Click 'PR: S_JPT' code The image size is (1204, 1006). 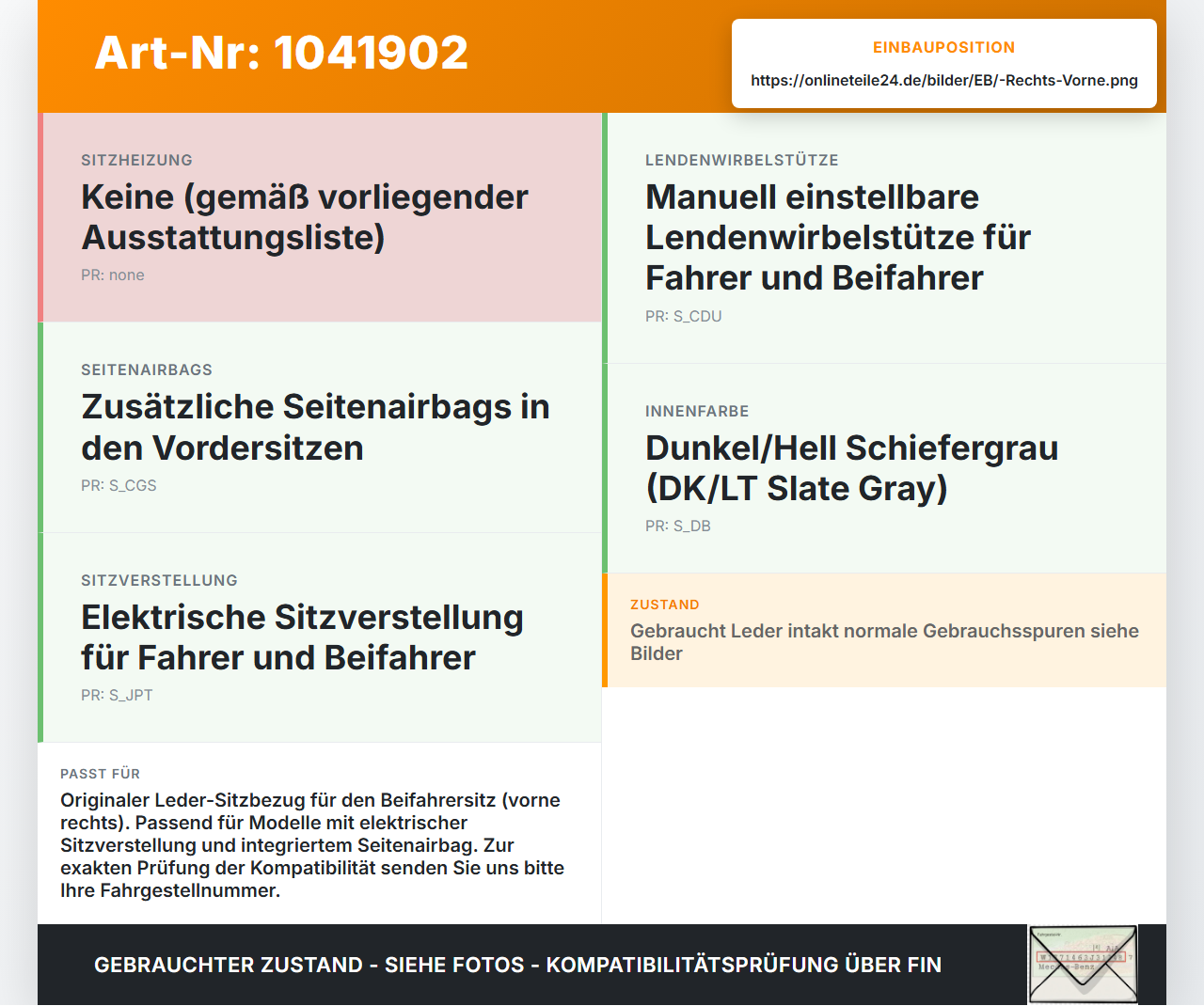click(117, 695)
